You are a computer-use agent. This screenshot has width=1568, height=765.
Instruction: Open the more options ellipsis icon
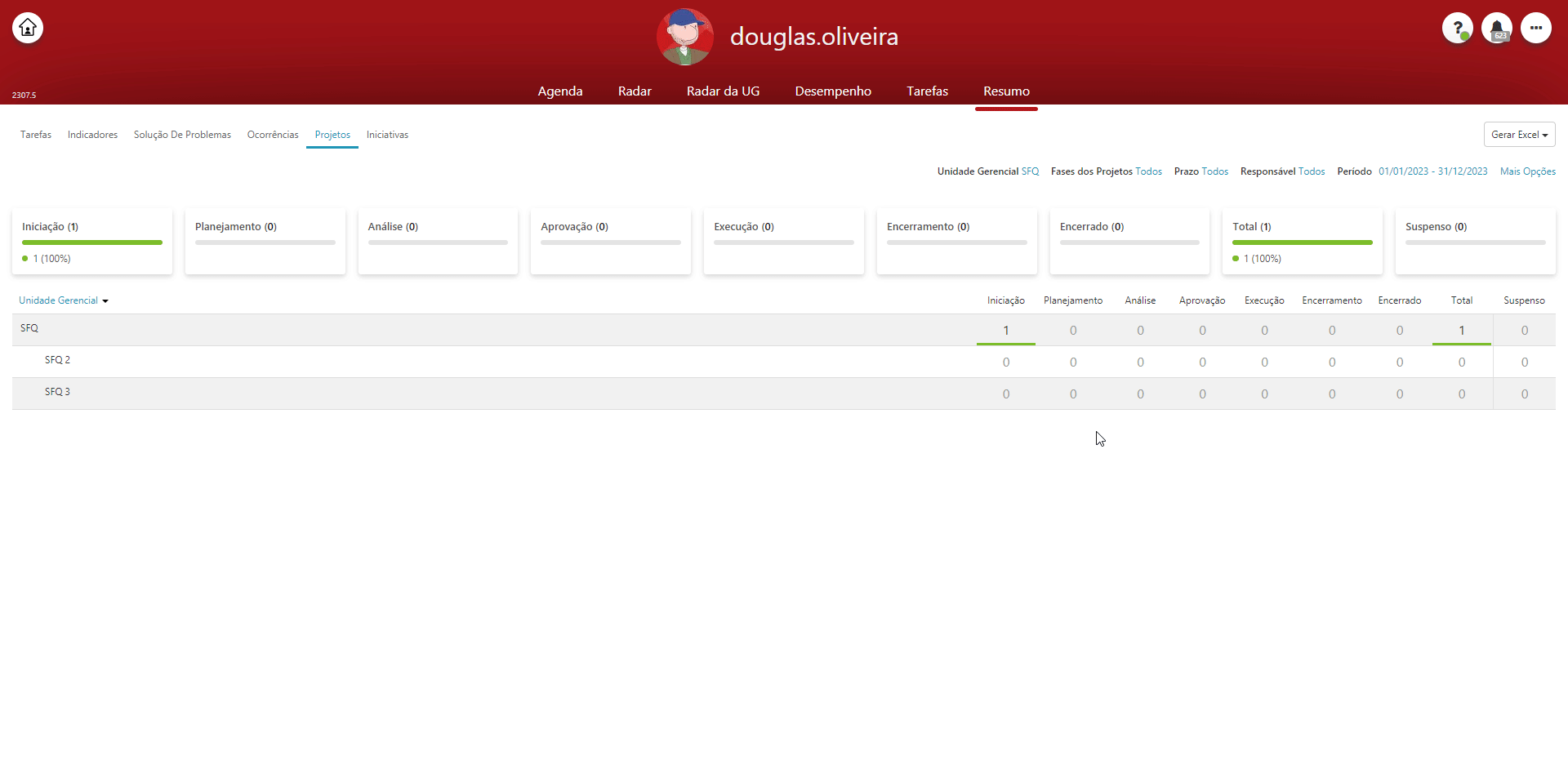coord(1536,28)
